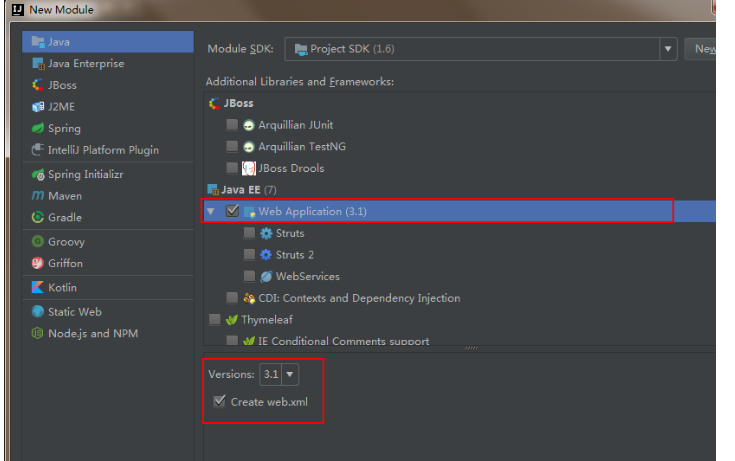The width and height of the screenshot is (735, 461).
Task: Tick the Struts 2 checkbox
Action: click(249, 254)
